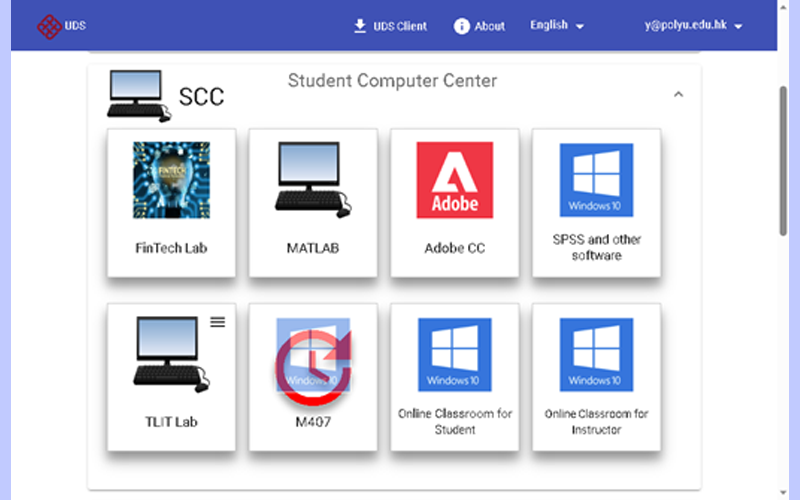Click the vertical page scrollbar

tap(783, 160)
